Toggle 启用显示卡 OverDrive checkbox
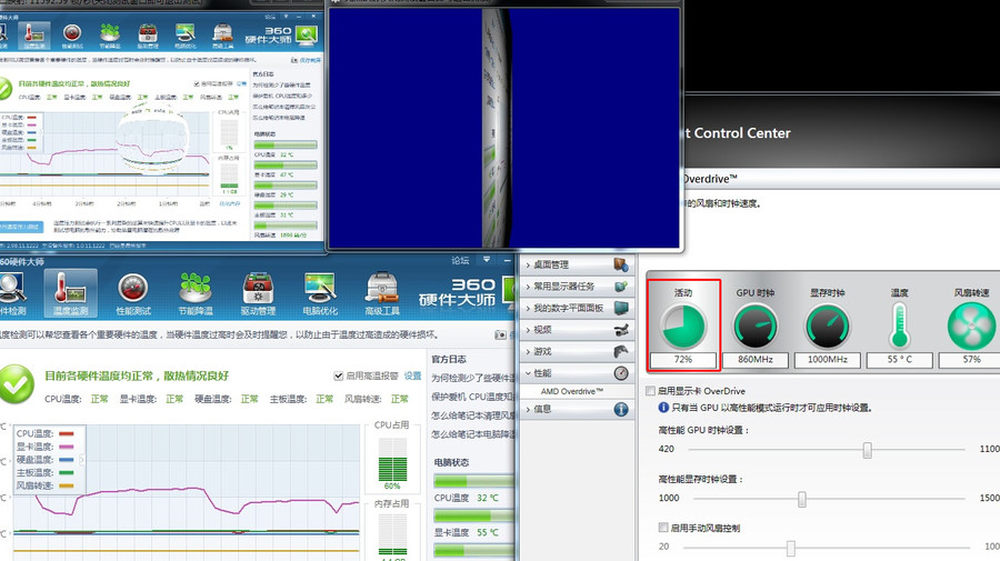Image resolution: width=1000 pixels, height=561 pixels. 651,391
